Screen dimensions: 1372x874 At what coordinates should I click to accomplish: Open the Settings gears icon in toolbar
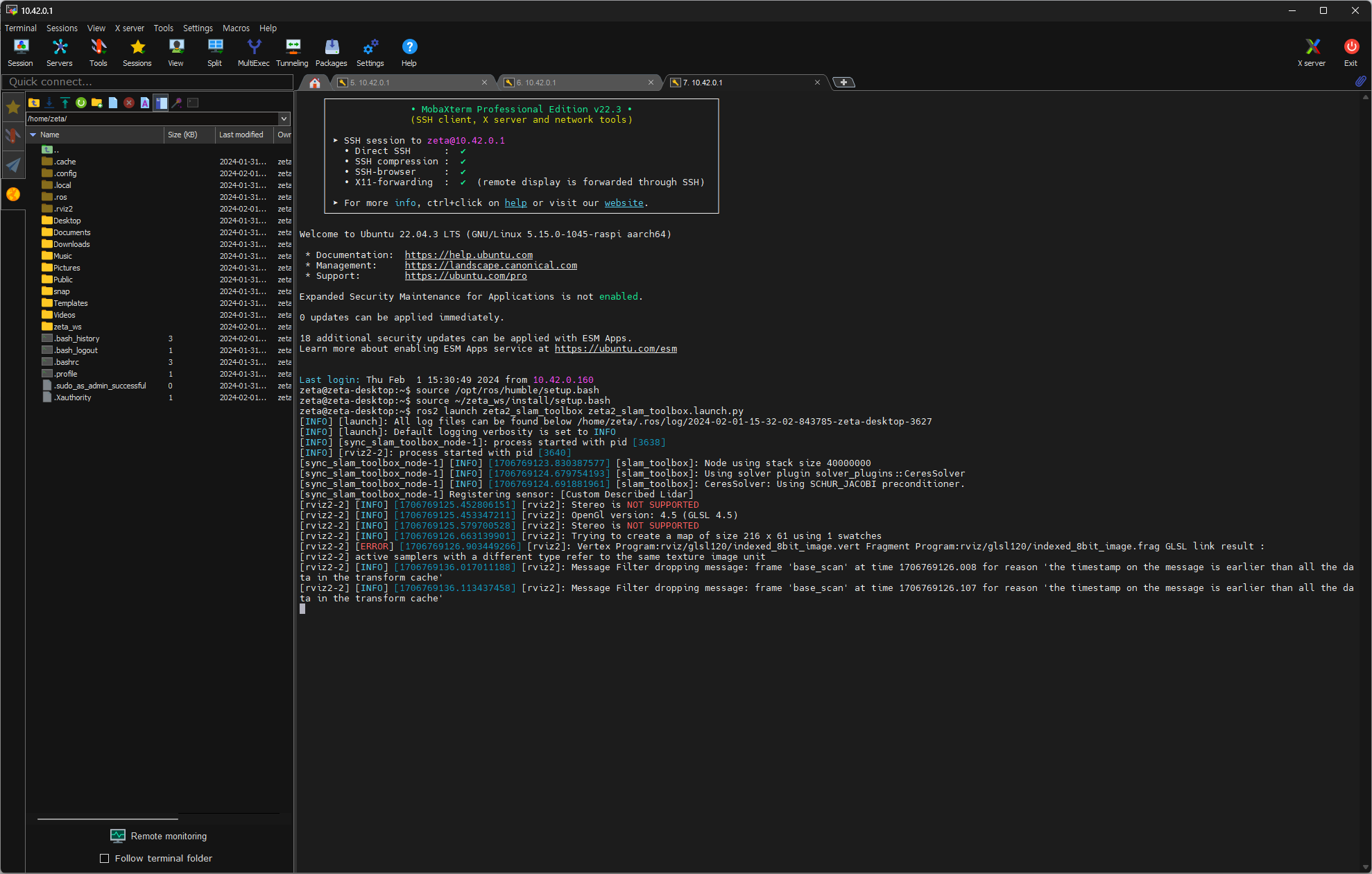370,53
